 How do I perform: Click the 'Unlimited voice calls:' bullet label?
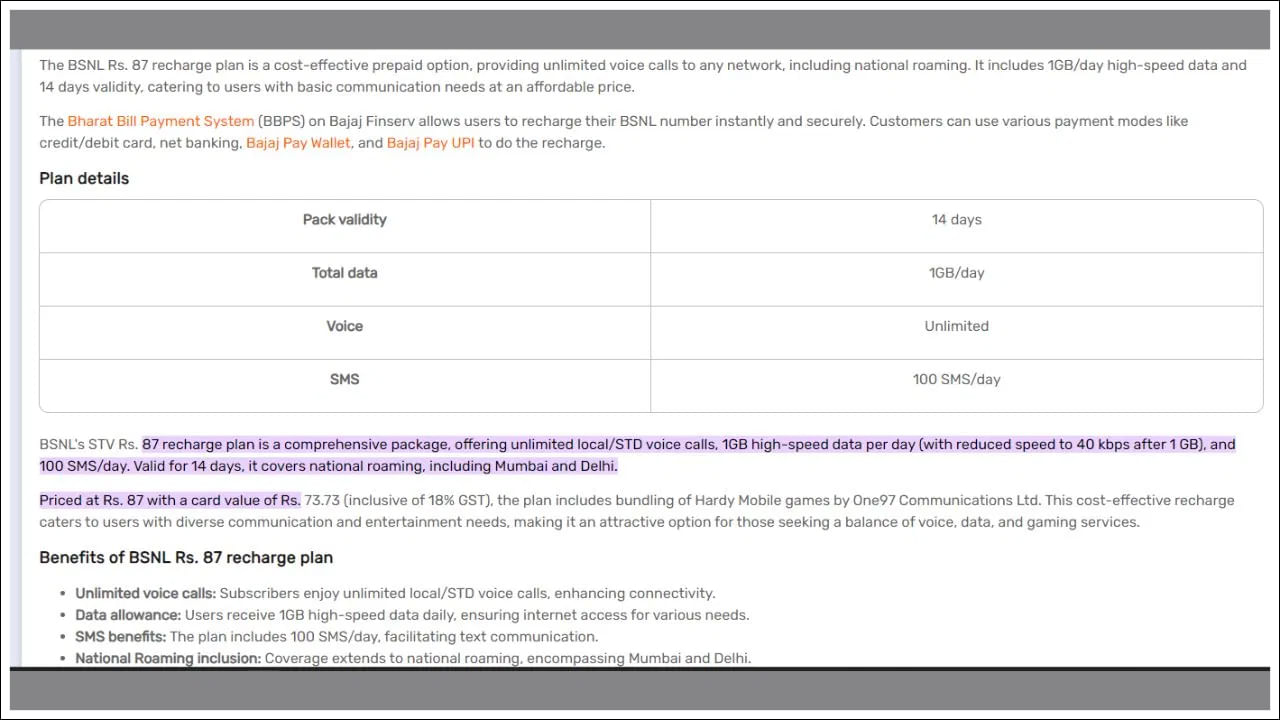pyautogui.click(x=146, y=593)
